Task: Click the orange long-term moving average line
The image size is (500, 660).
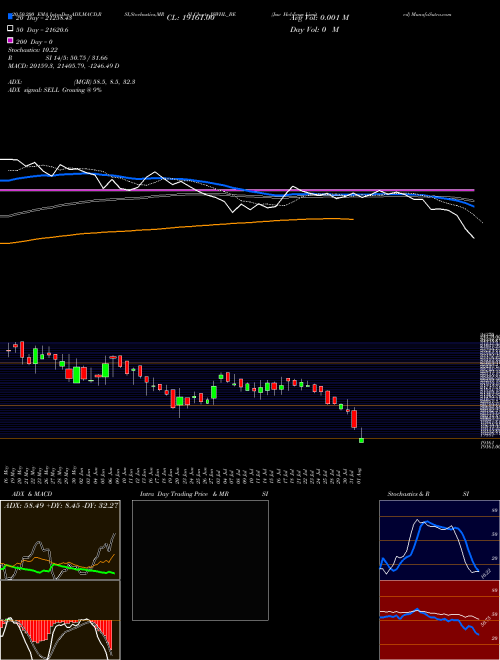Action: pyautogui.click(x=177, y=227)
